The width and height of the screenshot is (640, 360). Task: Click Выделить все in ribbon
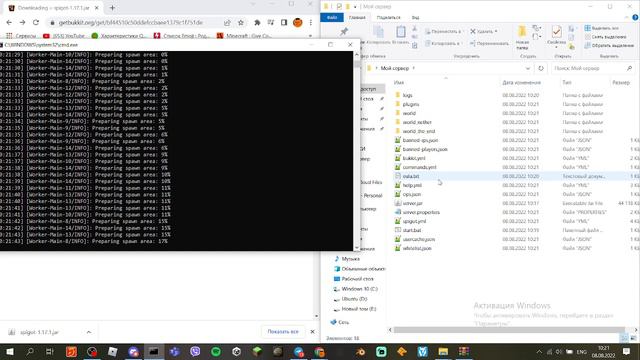601,28
